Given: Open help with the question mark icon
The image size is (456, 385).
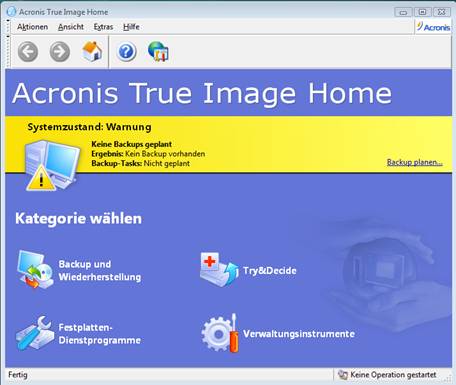Looking at the screenshot, I should [x=126, y=52].
